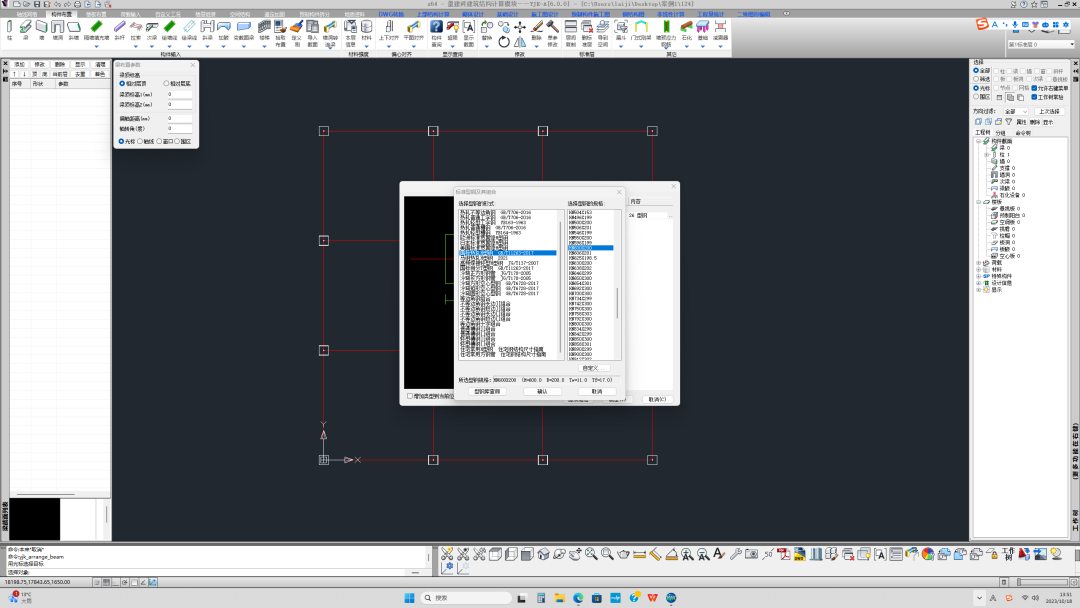Open the 方向过滤 全部 dropdown
1080x608 pixels.
[1016, 112]
